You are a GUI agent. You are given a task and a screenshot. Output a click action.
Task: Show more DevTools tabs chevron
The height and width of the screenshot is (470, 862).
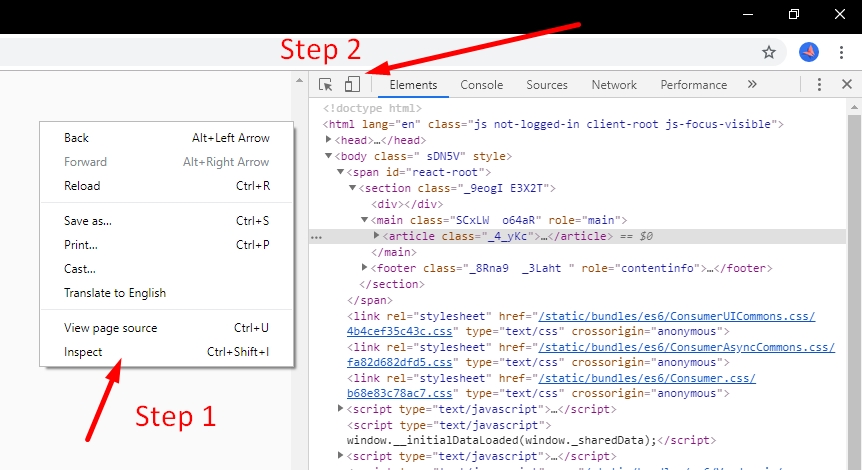(x=752, y=84)
